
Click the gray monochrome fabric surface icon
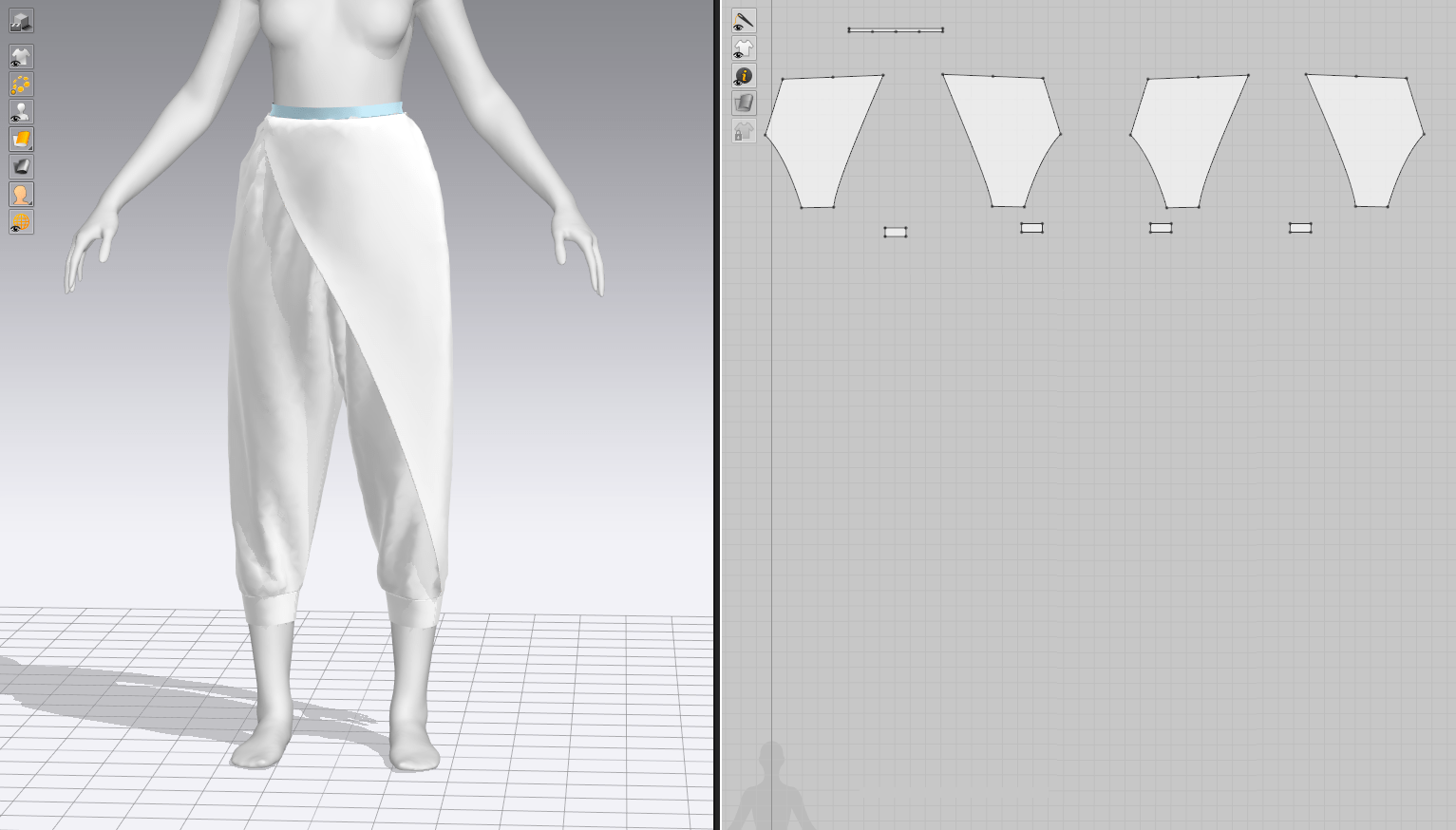(x=21, y=167)
